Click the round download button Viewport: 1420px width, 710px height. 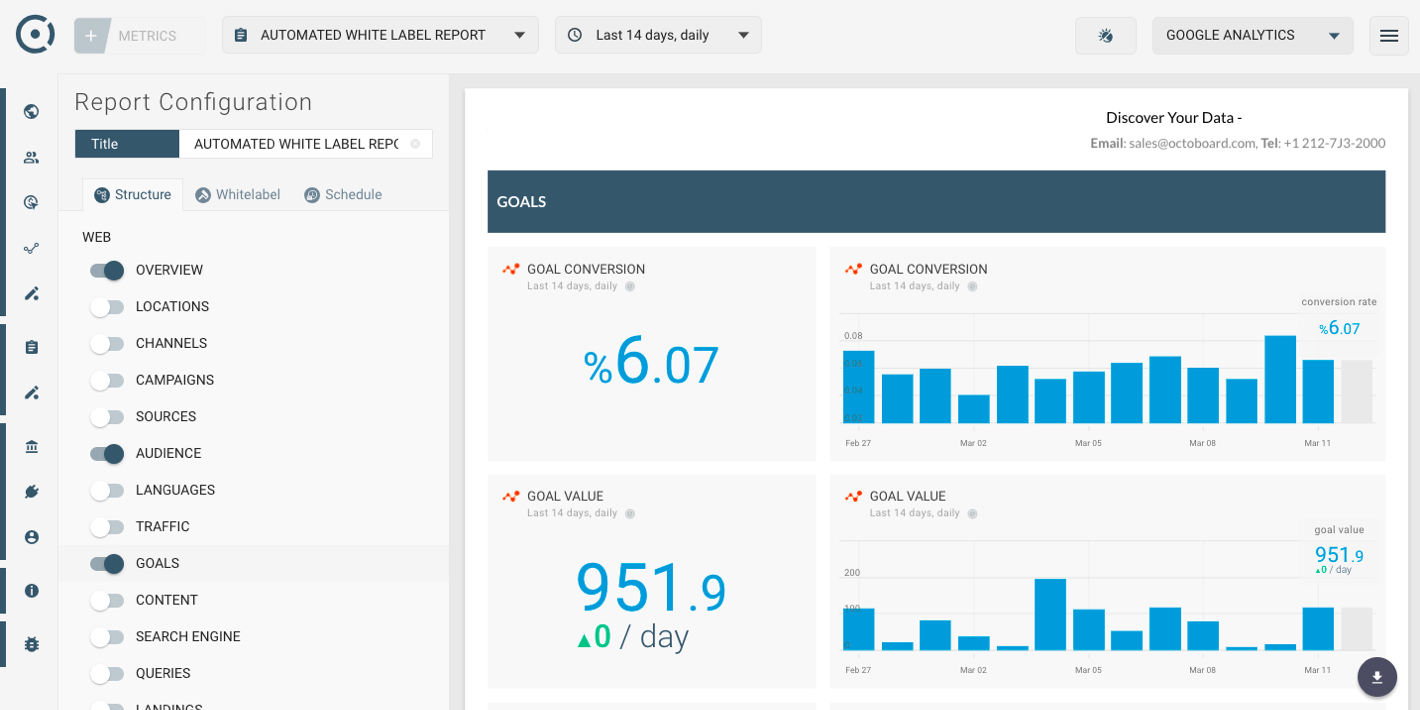tap(1377, 677)
